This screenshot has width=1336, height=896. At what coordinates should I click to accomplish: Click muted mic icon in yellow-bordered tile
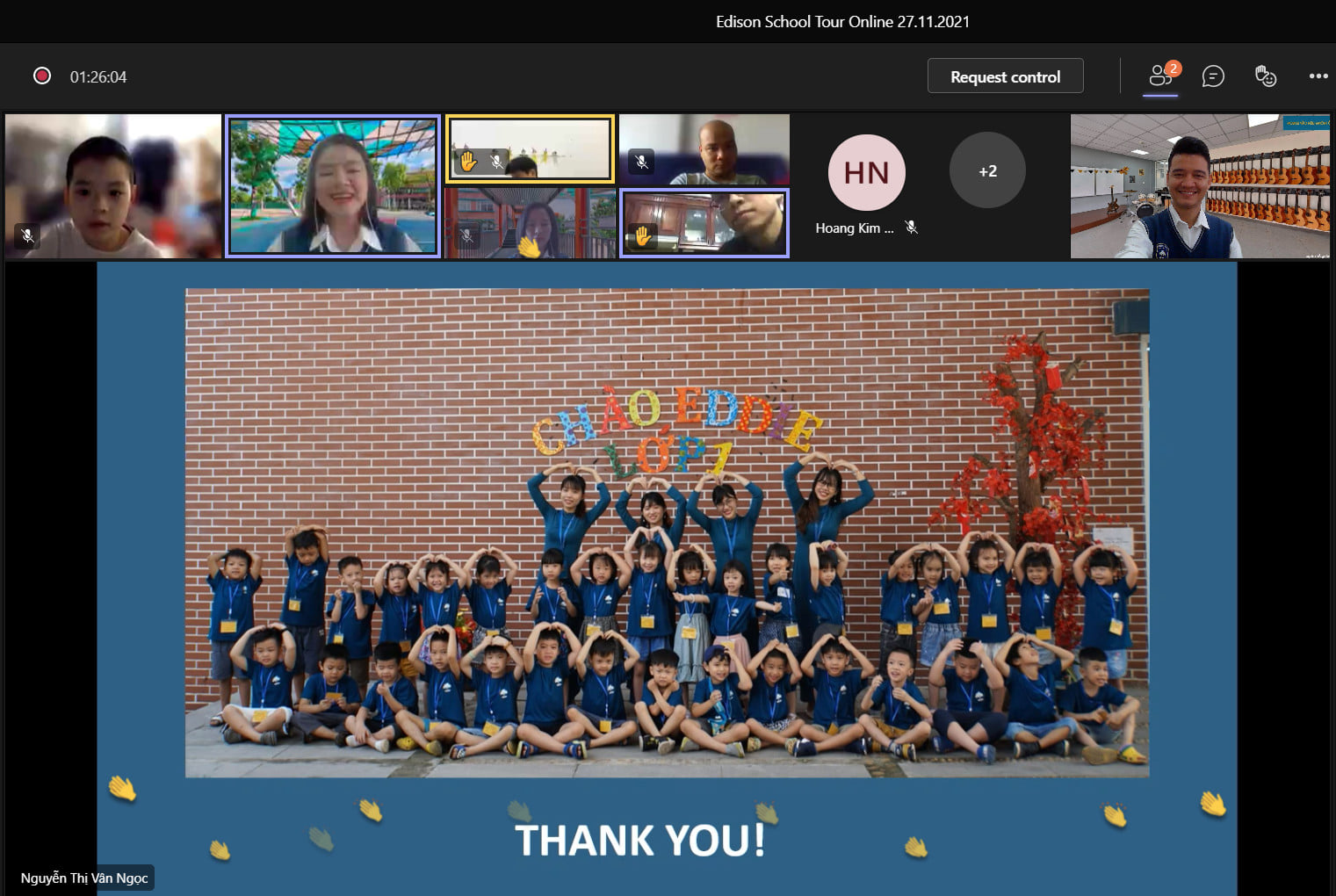[496, 161]
